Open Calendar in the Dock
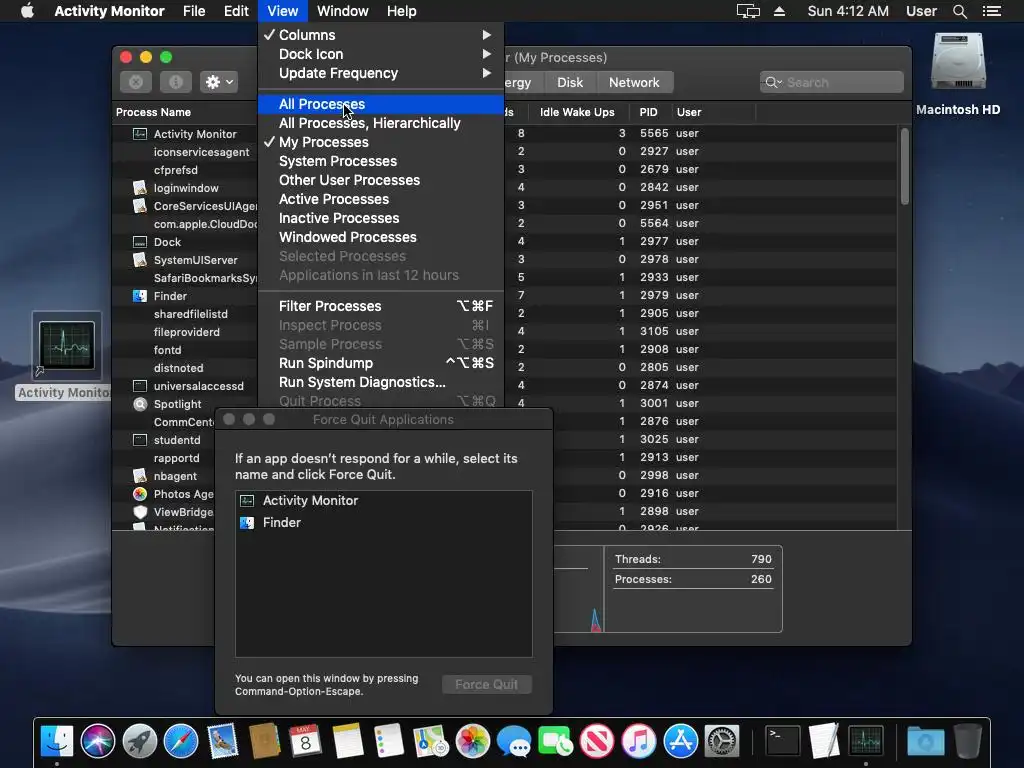Screen dimensions: 1024x768 306,741
